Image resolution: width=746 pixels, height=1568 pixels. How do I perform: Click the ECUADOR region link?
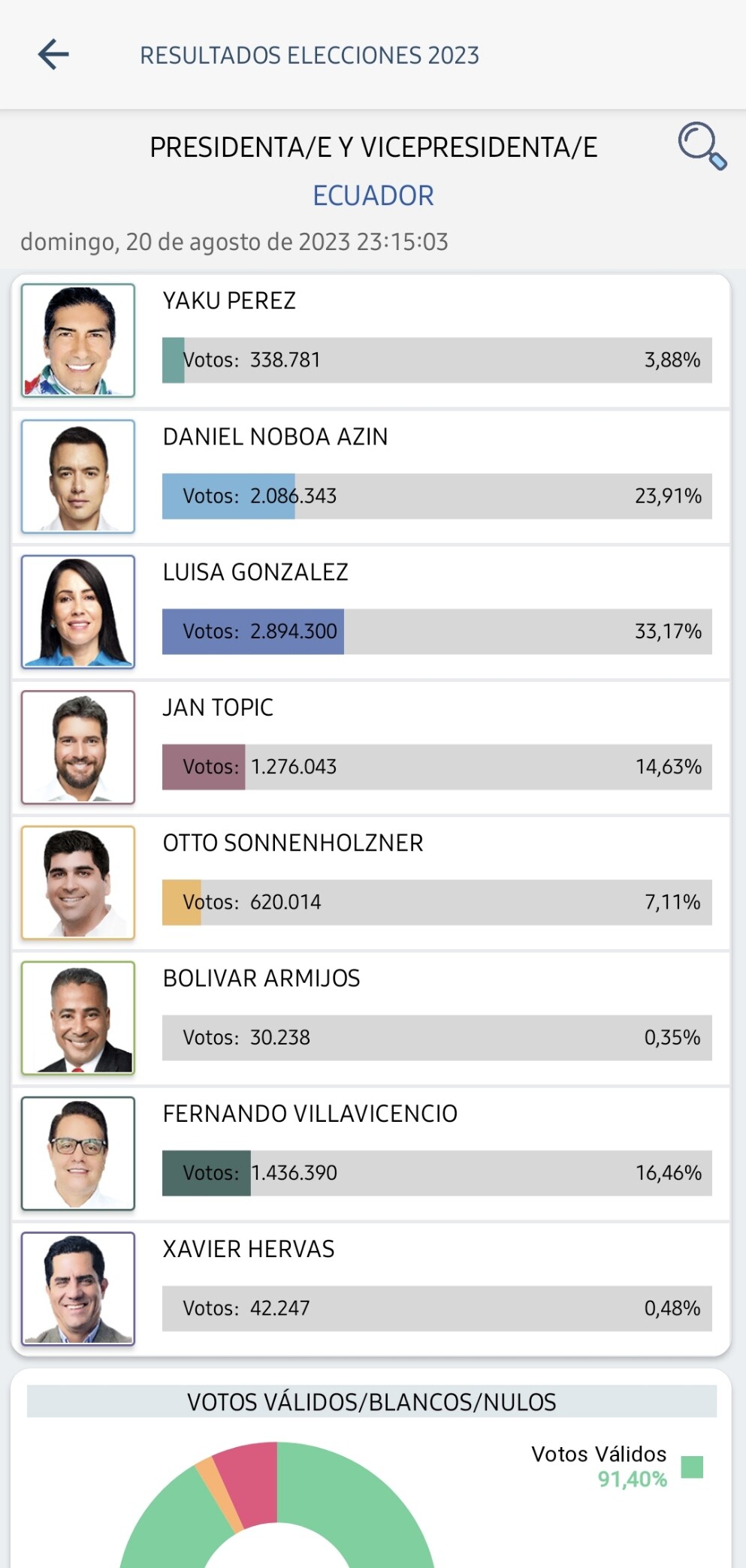373,196
